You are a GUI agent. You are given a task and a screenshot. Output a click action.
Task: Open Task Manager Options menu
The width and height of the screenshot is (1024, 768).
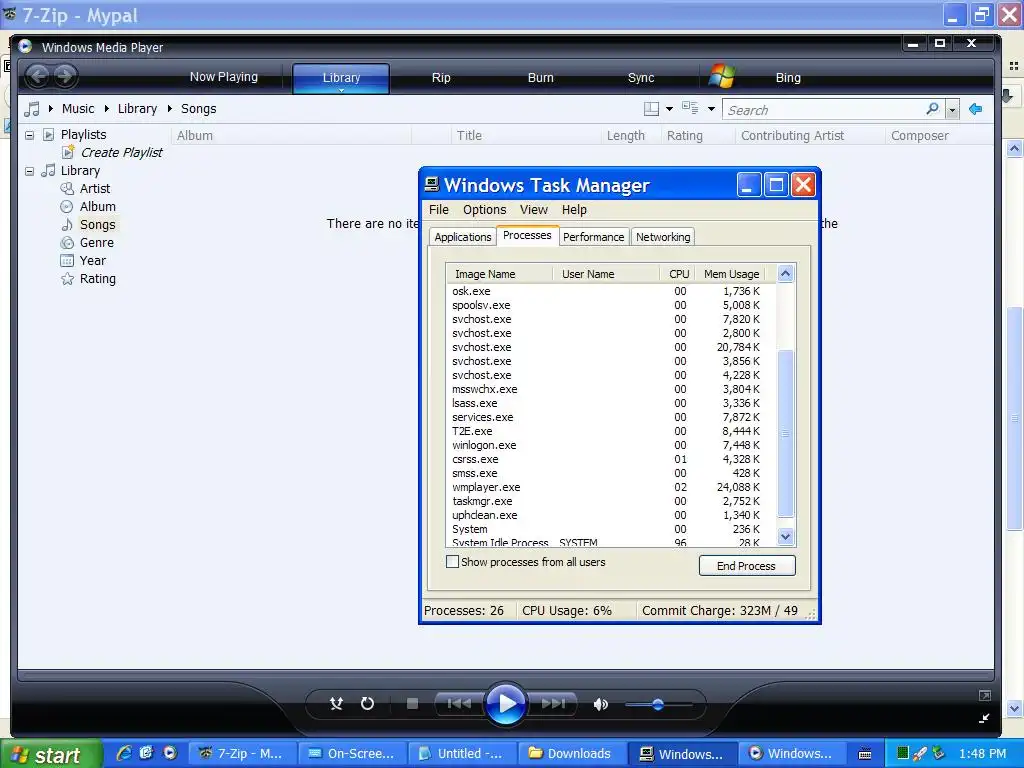point(485,210)
